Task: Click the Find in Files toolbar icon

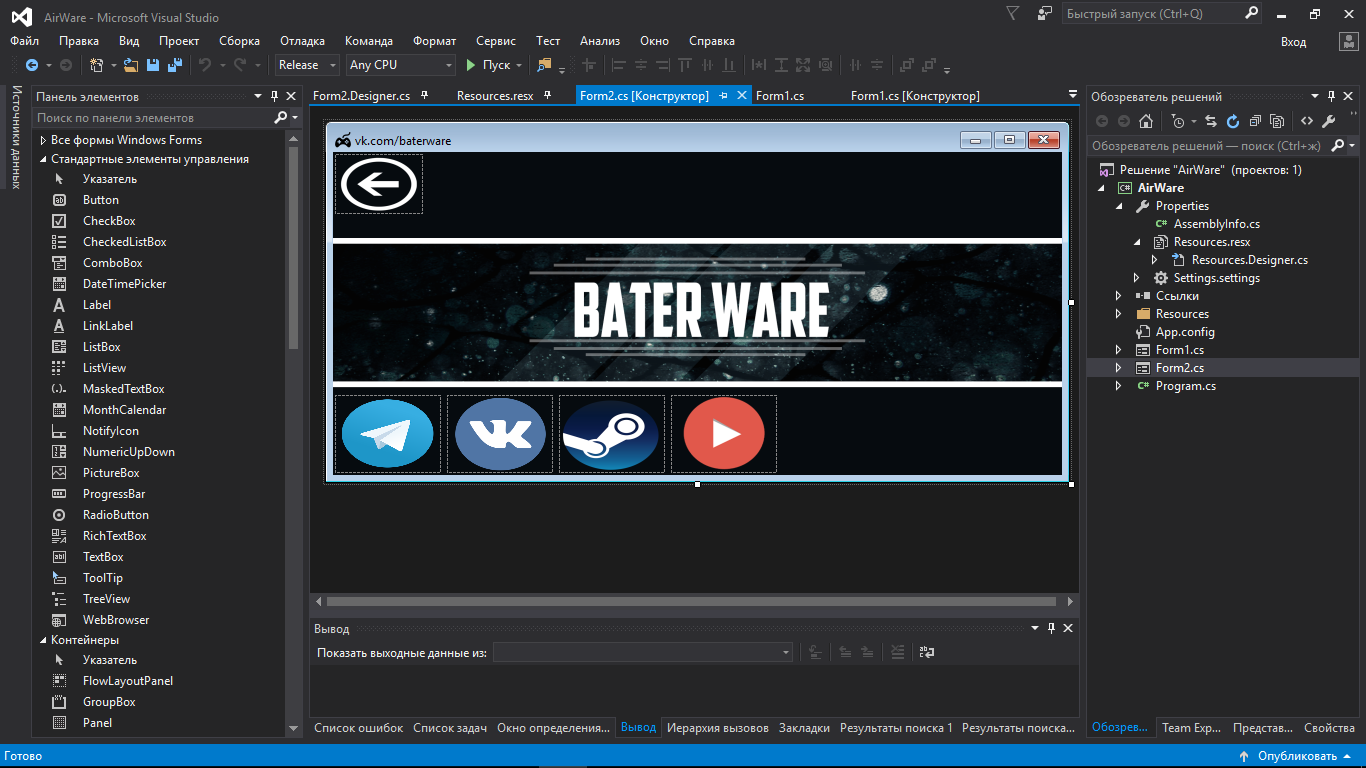Action: [x=544, y=65]
